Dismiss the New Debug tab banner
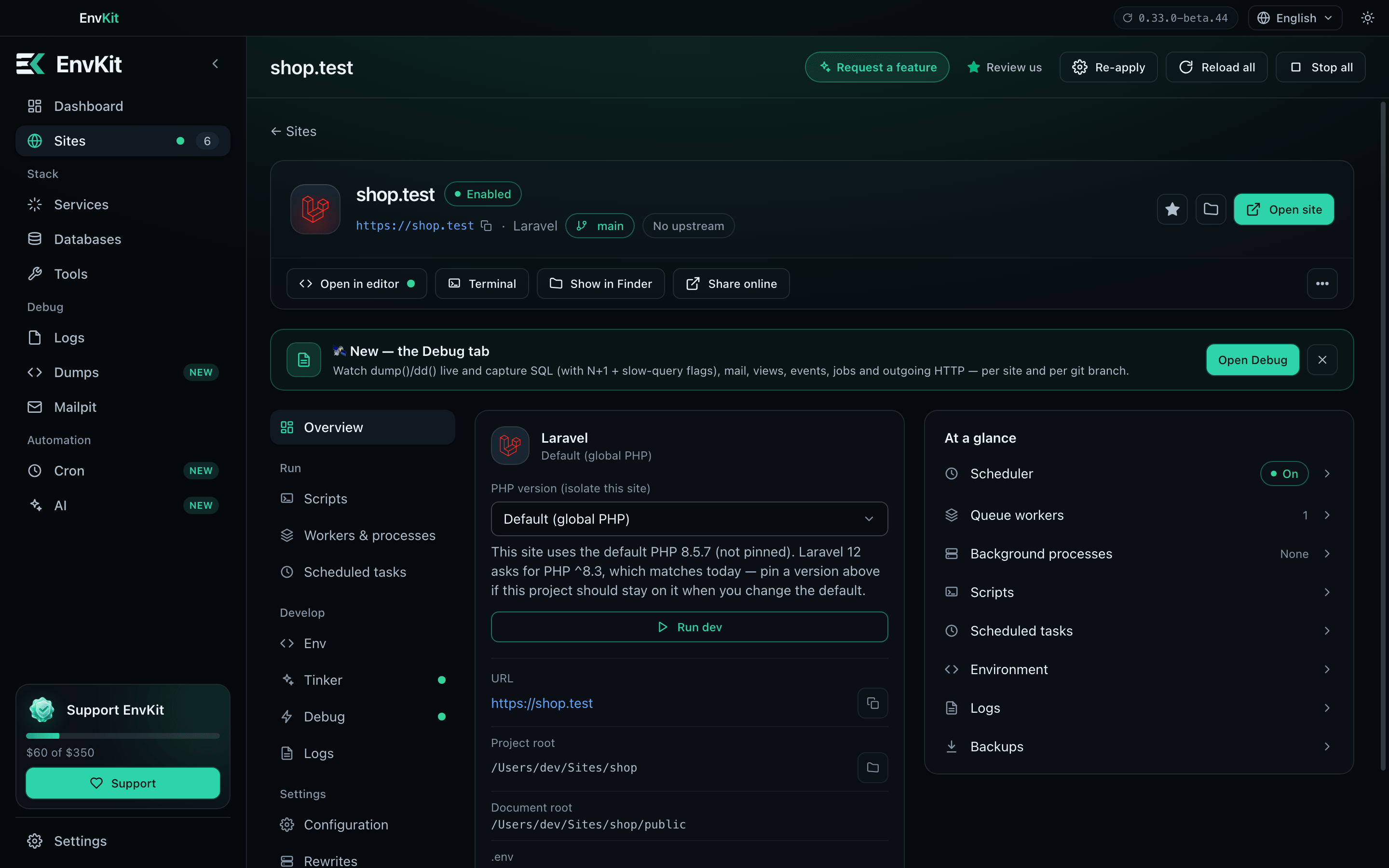This screenshot has width=1389, height=868. tap(1322, 360)
